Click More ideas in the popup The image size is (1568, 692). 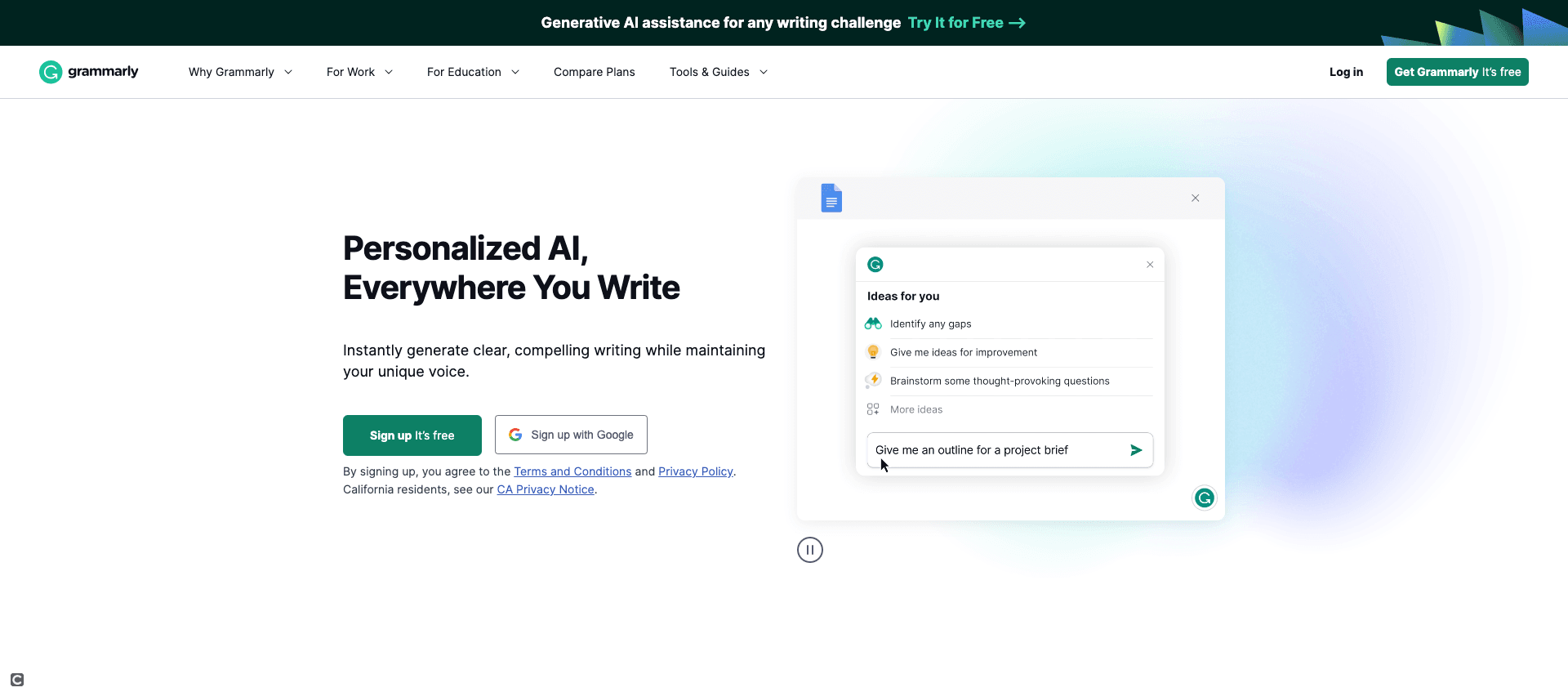[x=916, y=409]
